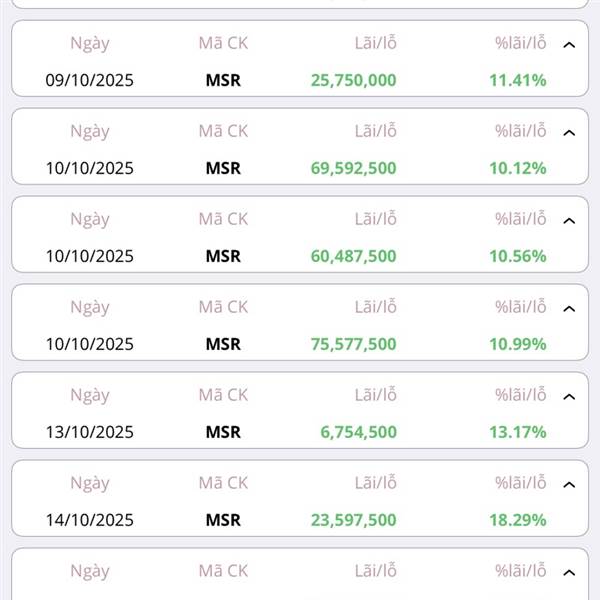Tap the 13.17% profit percentage
Screen dimensions: 600x600
click(517, 432)
